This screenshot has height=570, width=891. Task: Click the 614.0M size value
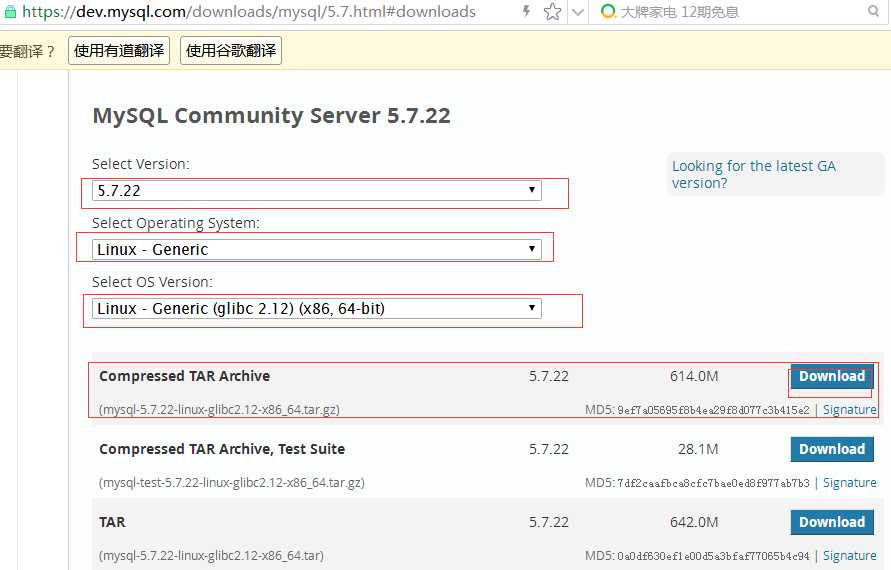point(694,376)
